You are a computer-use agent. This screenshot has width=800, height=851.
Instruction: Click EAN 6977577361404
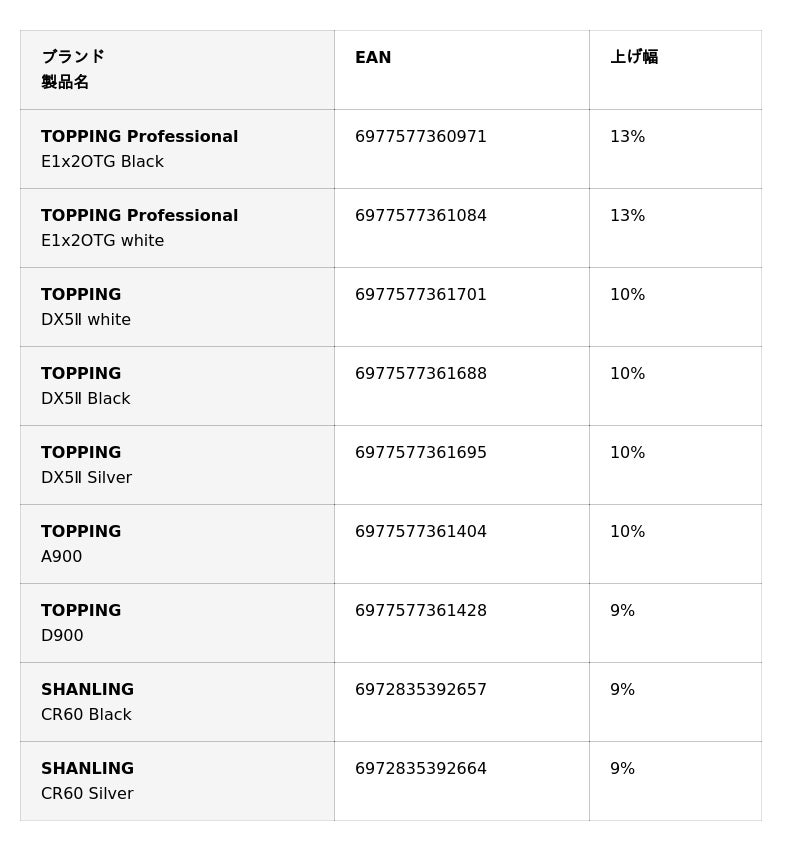pyautogui.click(x=421, y=531)
